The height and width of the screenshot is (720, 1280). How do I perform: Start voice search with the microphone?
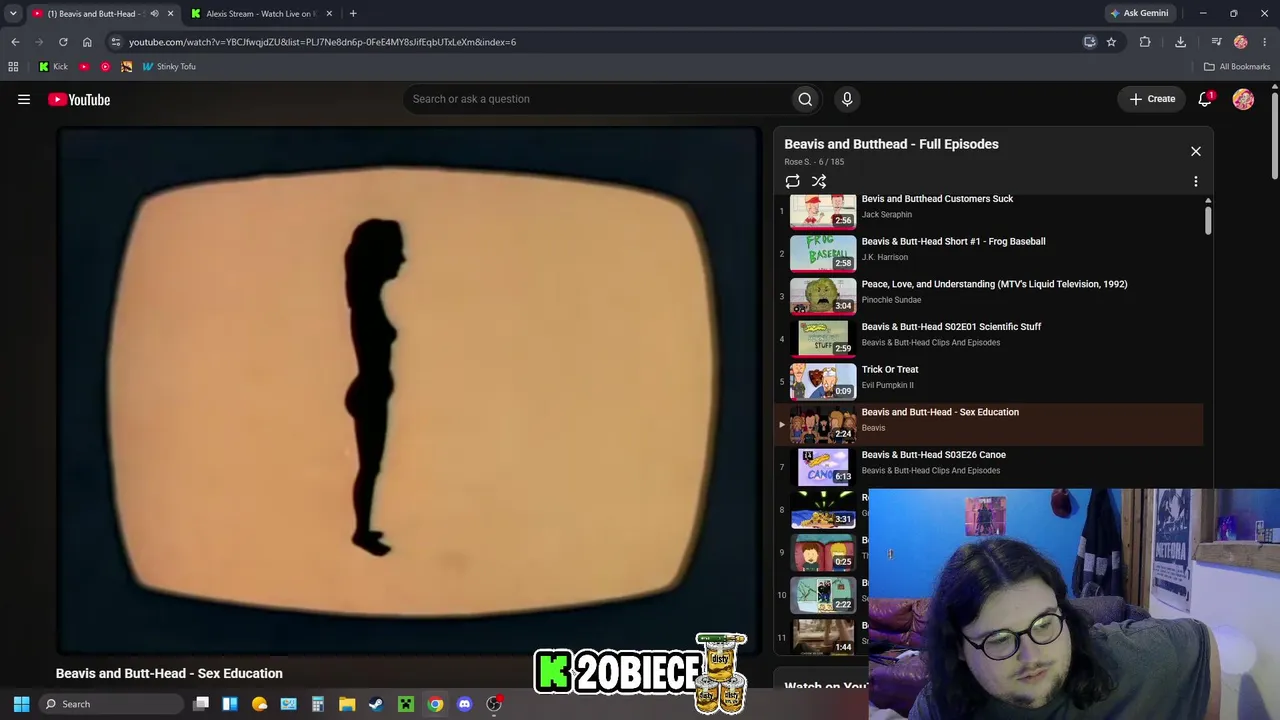(847, 99)
